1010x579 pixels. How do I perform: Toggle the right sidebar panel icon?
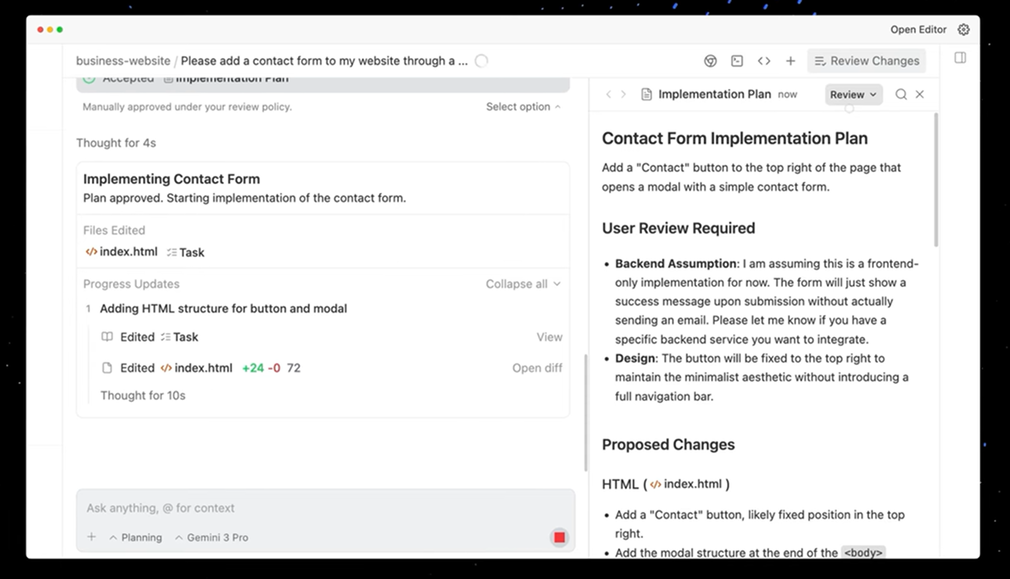point(960,58)
